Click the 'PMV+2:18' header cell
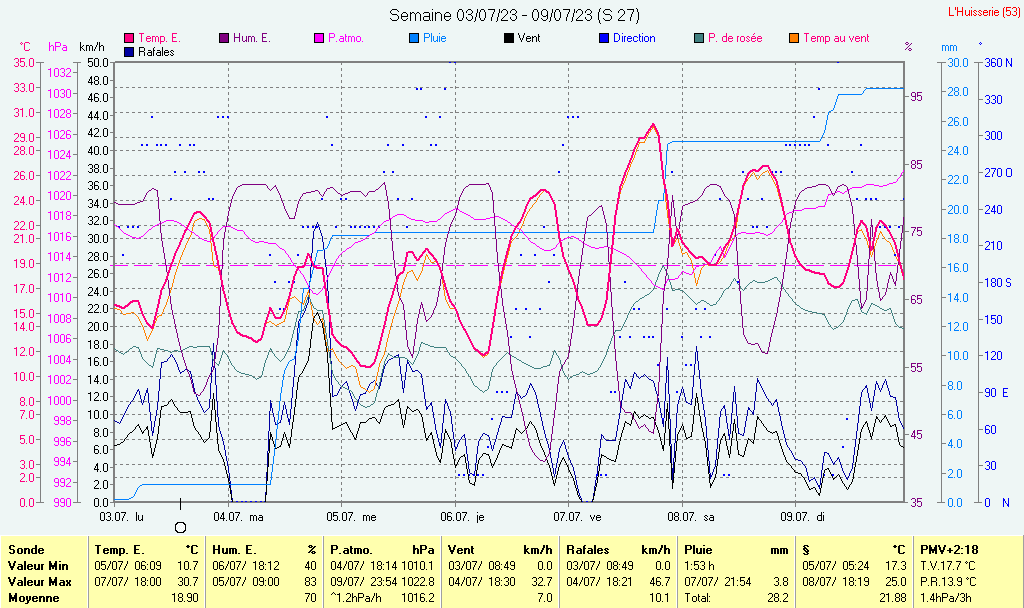The image size is (1024, 608). click(950, 550)
